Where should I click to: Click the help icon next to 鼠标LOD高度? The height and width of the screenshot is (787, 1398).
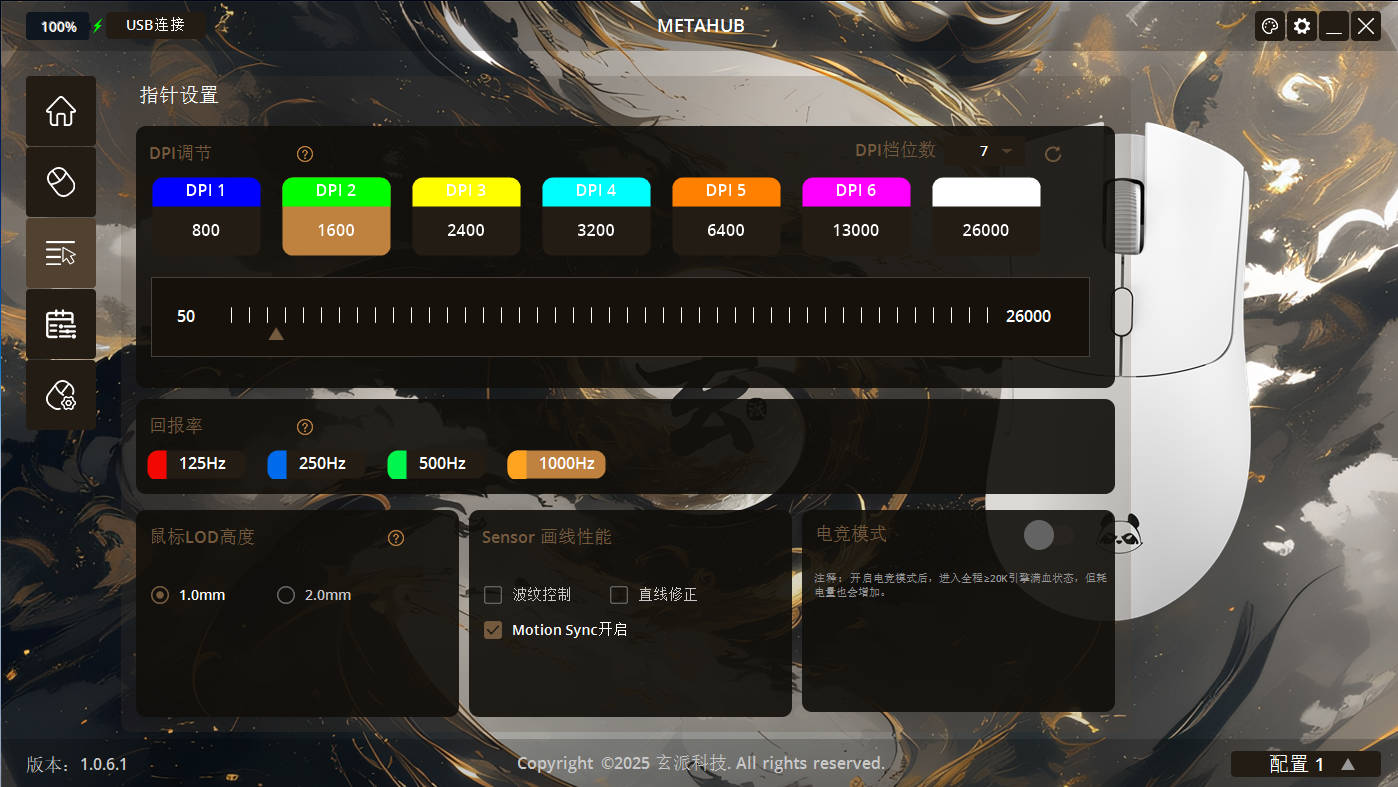(396, 538)
